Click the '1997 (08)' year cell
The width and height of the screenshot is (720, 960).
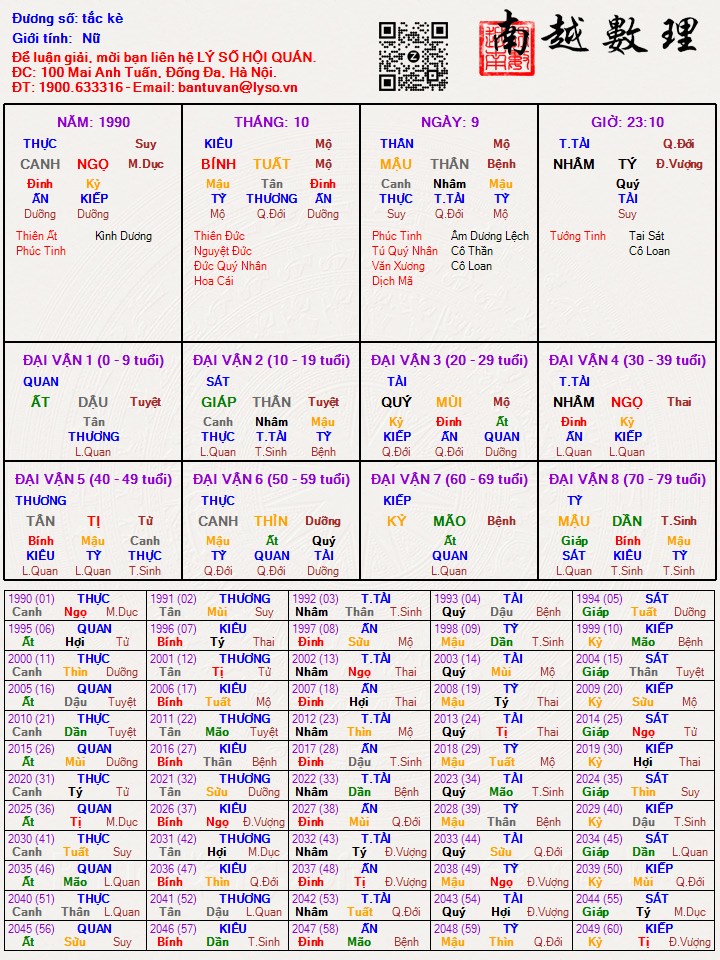359,636
